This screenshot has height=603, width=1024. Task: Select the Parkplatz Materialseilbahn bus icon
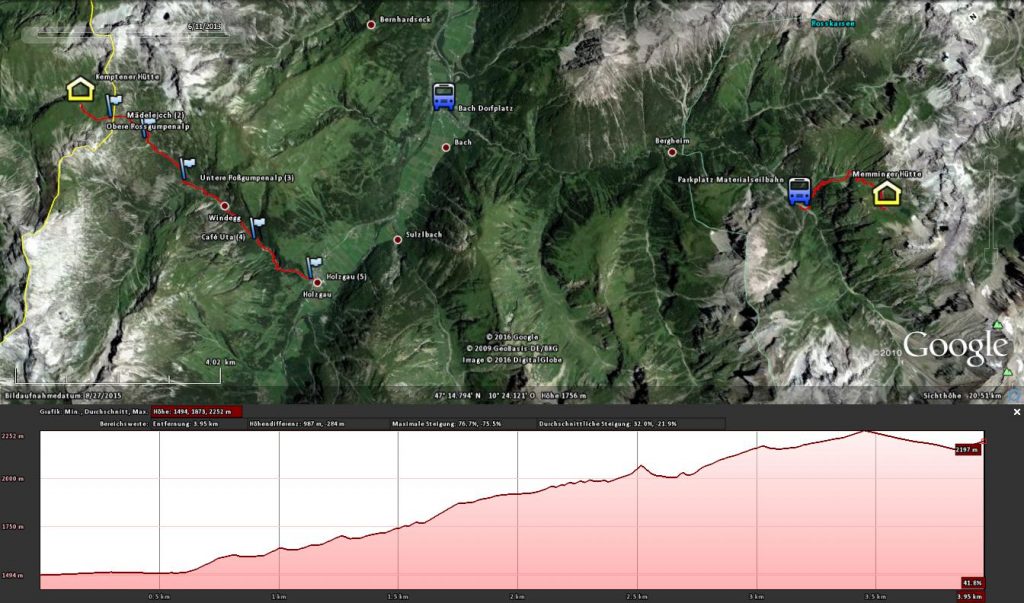tap(799, 191)
